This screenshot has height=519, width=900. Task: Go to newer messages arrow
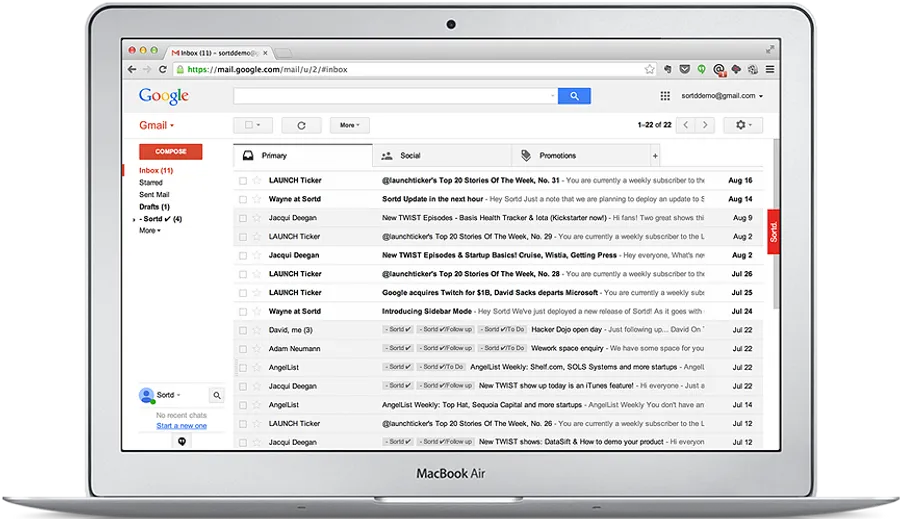685,125
